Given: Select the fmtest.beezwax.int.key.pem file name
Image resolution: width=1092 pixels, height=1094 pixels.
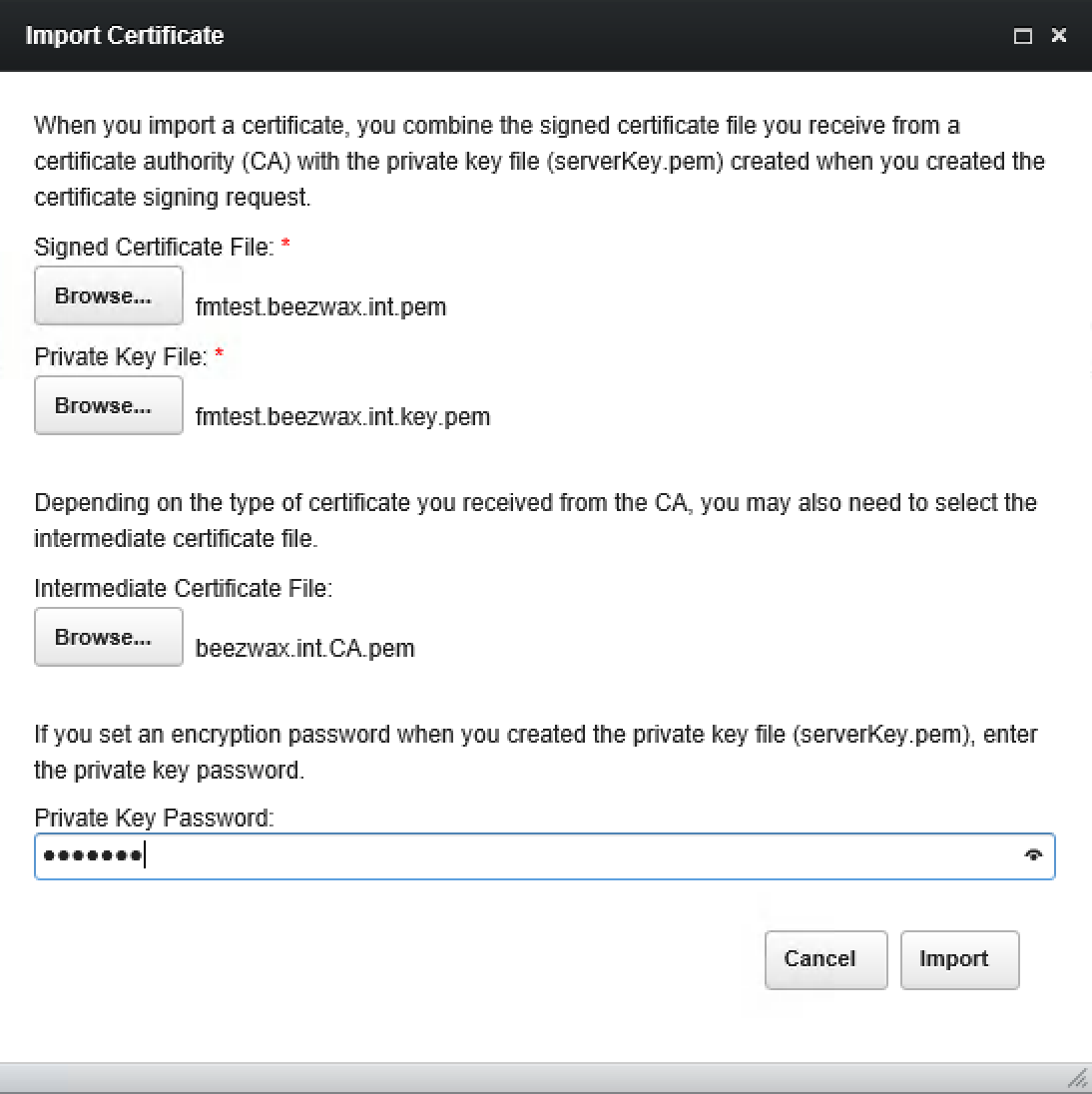Looking at the screenshot, I should 343,417.
